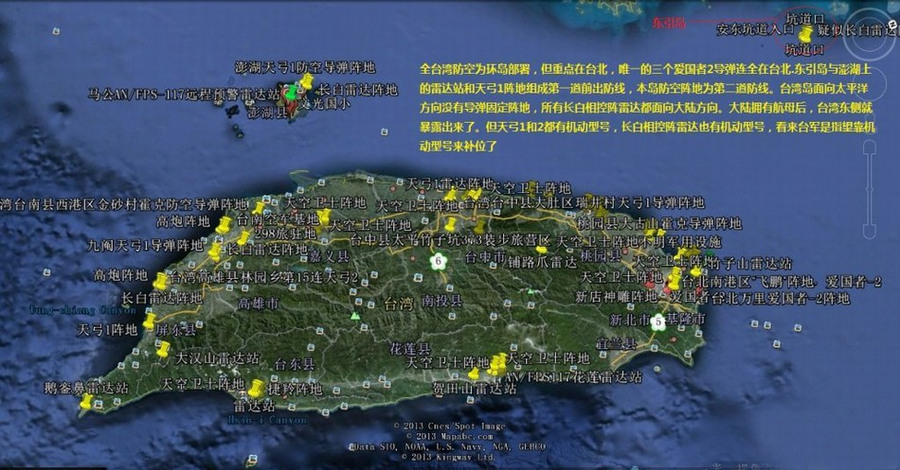Select the pushpin above the 雷达站 label near 捷羚阵地
This screenshot has width=900, height=470.
[257, 387]
